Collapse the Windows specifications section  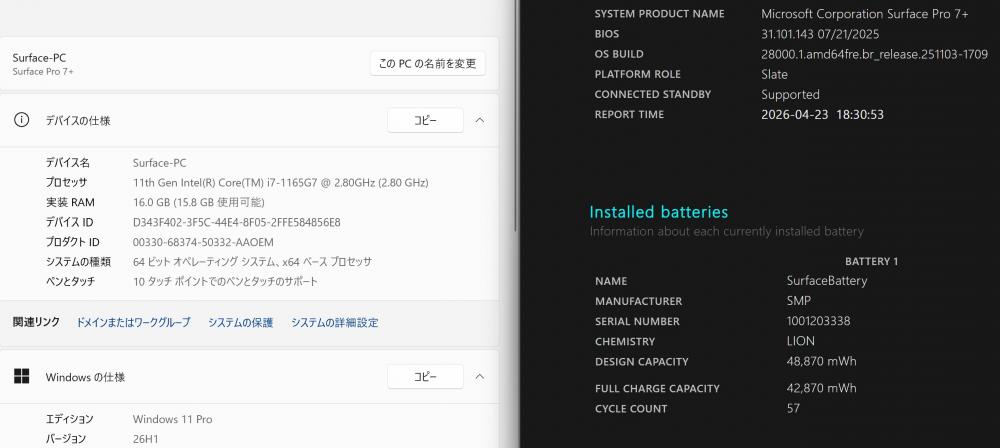480,377
